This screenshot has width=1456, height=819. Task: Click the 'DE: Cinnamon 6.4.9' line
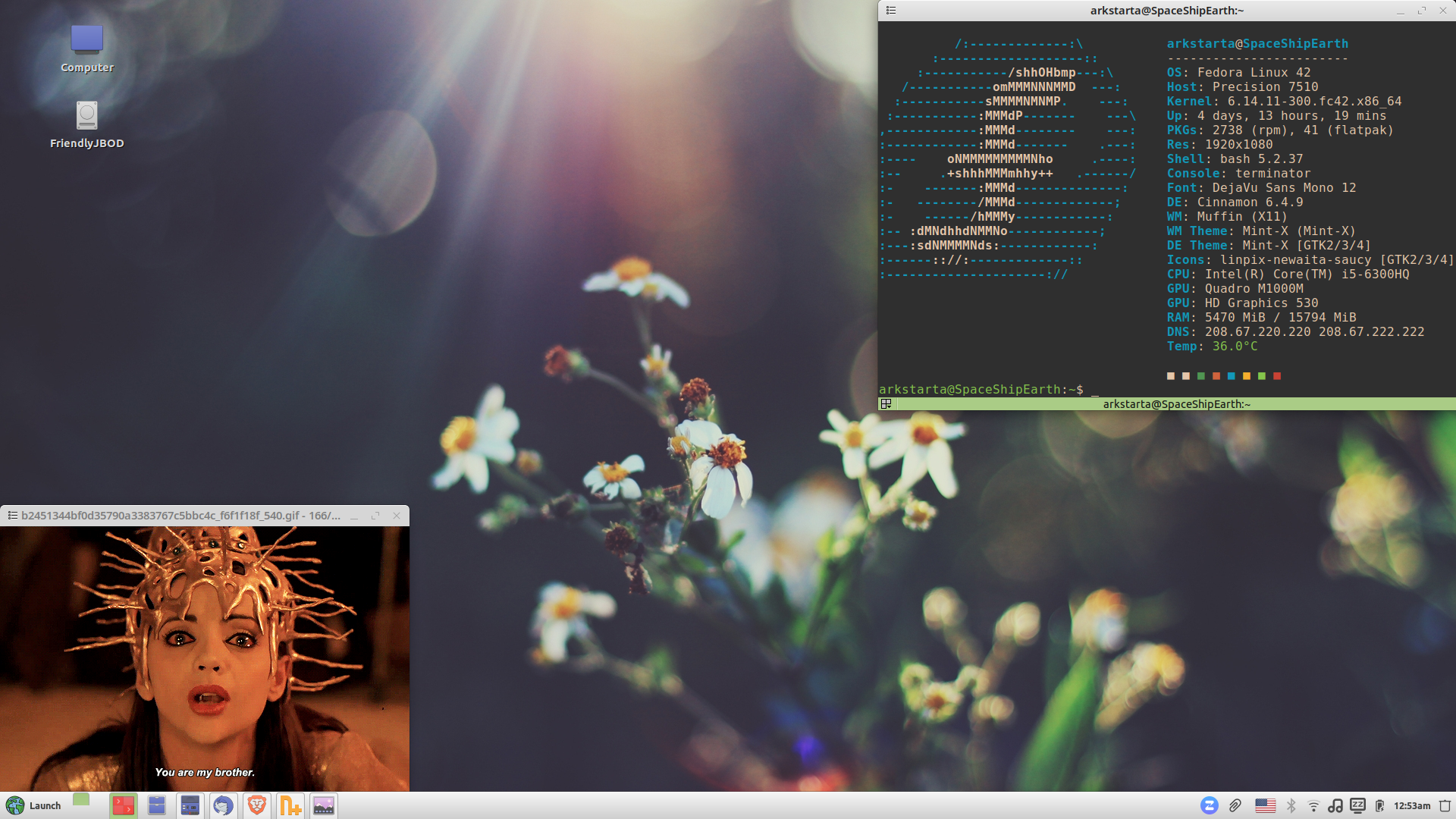pos(1235,202)
